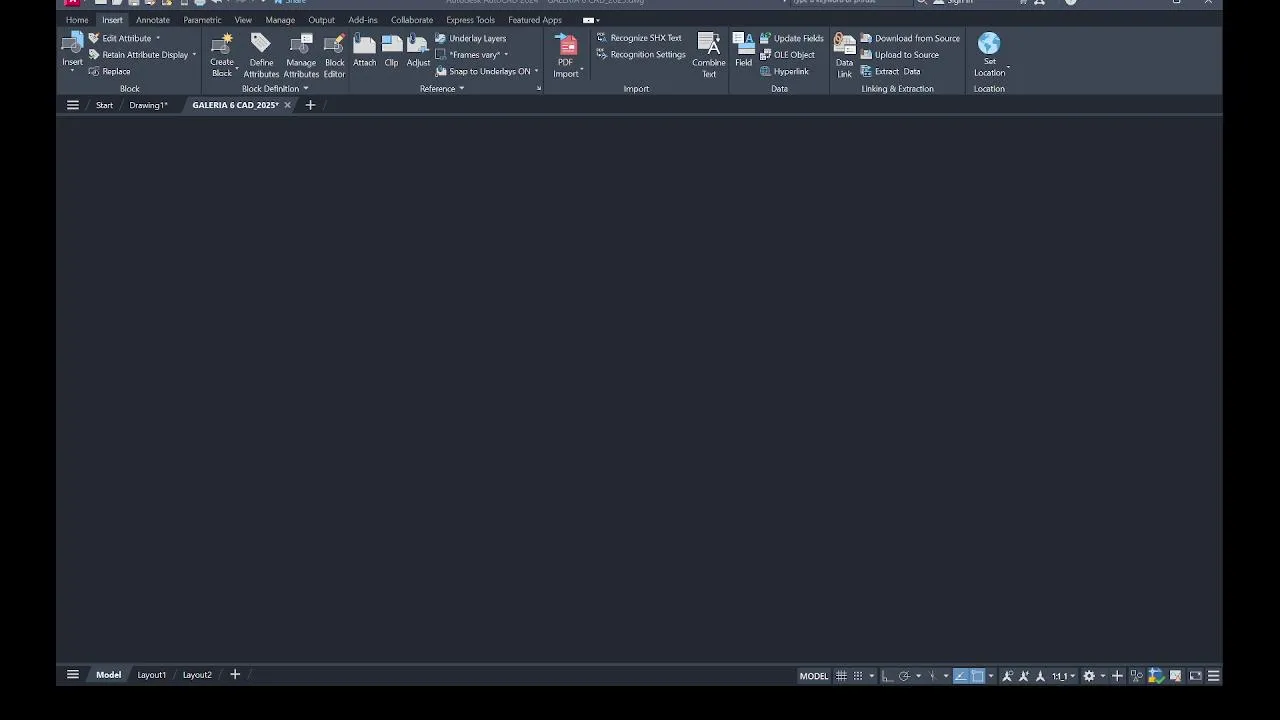1280x720 pixels.
Task: Open Recognition Settings
Action: (x=641, y=55)
